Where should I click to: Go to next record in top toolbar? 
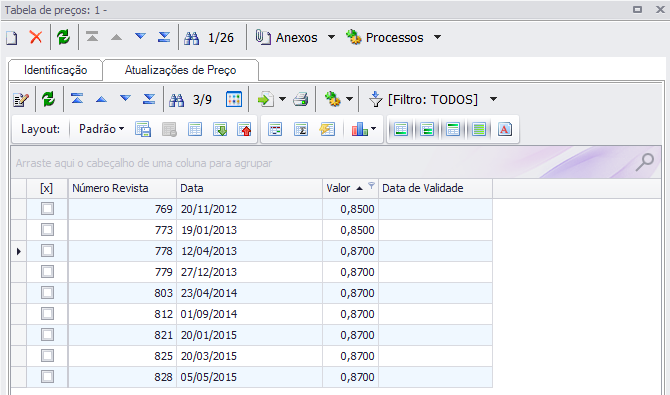[x=140, y=36]
